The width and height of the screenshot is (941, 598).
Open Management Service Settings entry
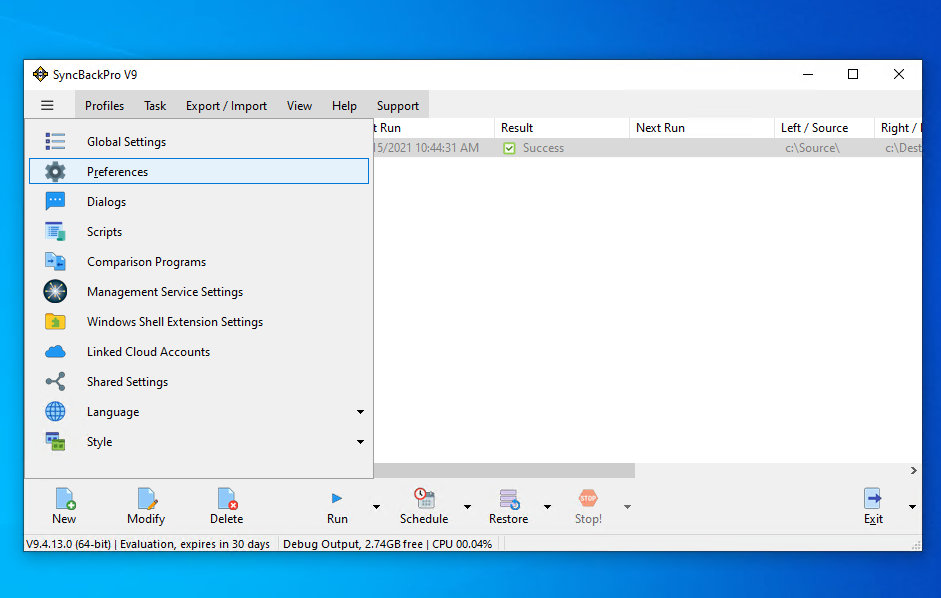199,292
